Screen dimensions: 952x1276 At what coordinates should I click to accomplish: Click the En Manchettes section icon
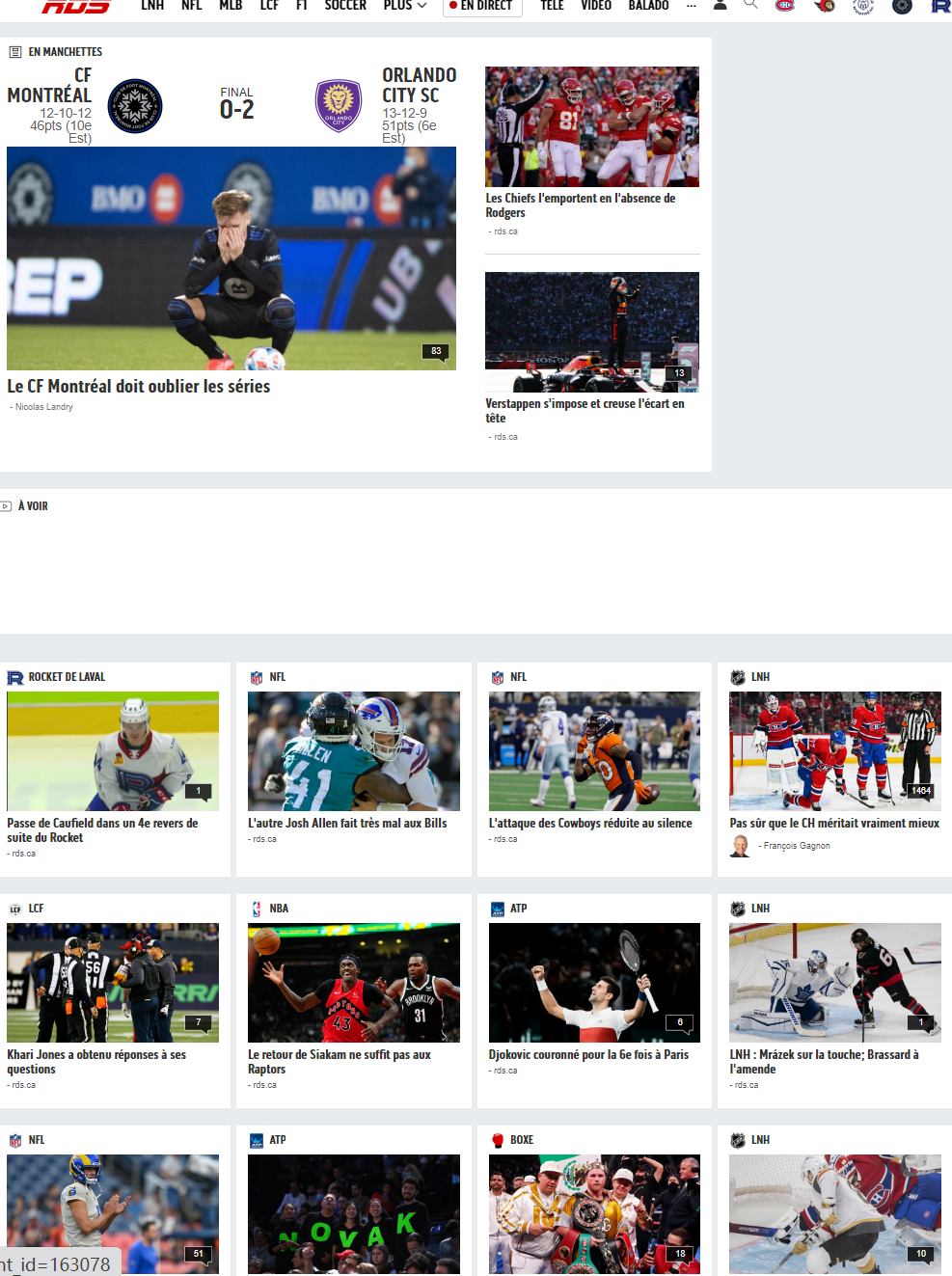(x=14, y=52)
